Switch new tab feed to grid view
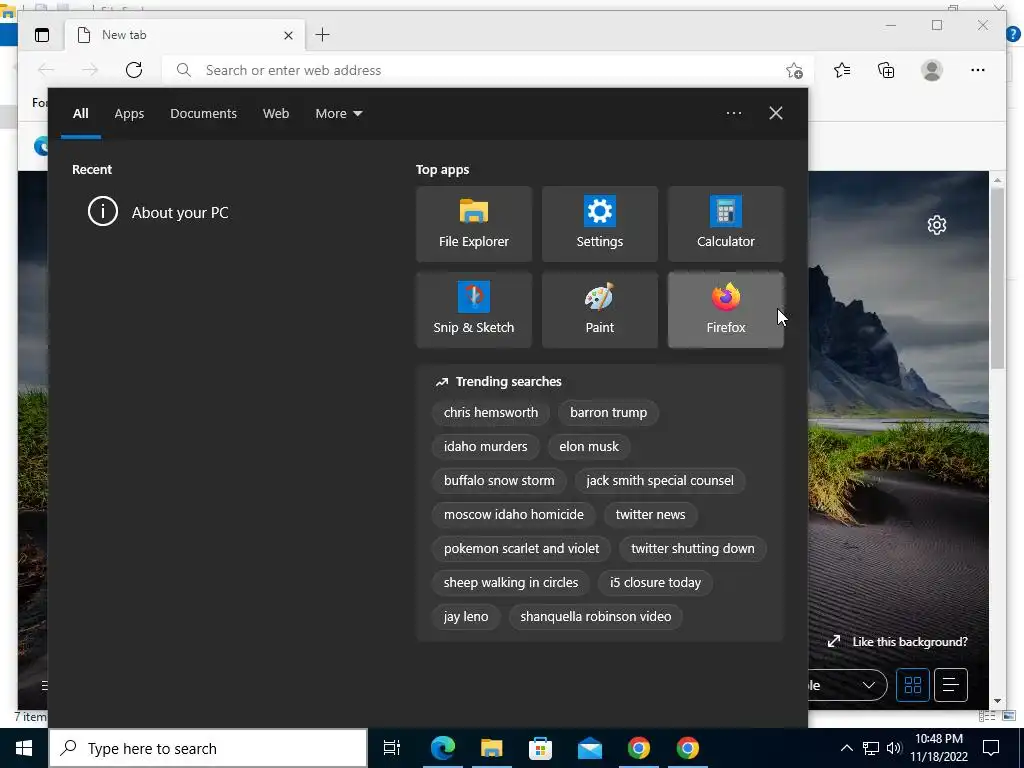Image resolution: width=1024 pixels, height=768 pixels. coord(913,685)
